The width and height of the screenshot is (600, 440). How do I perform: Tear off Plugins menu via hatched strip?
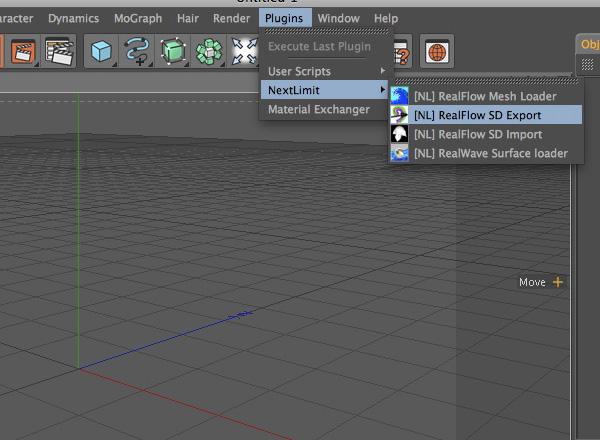[326, 31]
